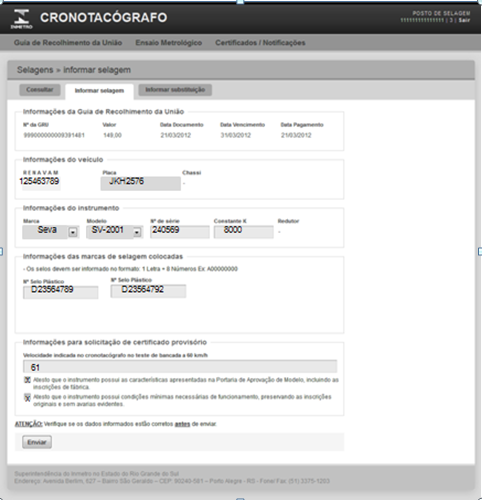Click the Sair logout link

pos(464,20)
